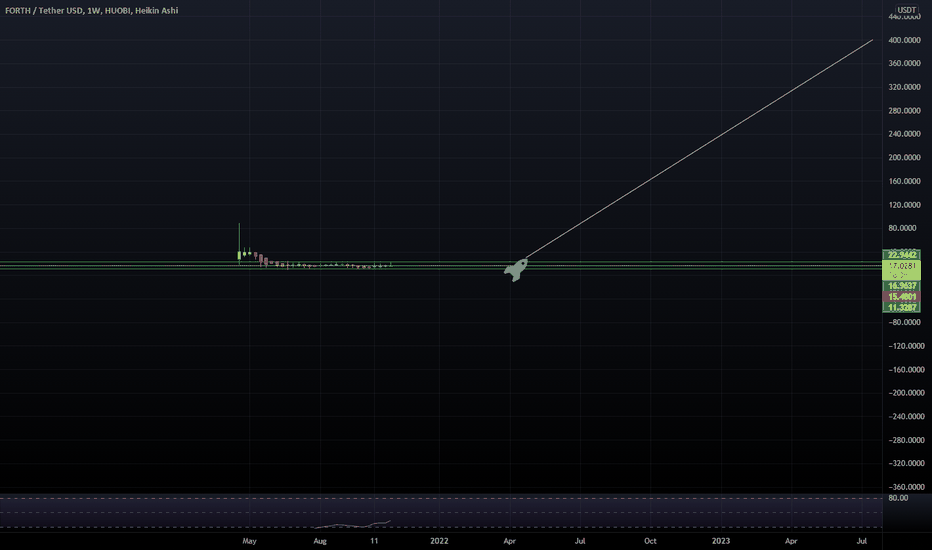This screenshot has height=550, width=932.
Task: Click the Oct label on time axis
Action: [650, 541]
